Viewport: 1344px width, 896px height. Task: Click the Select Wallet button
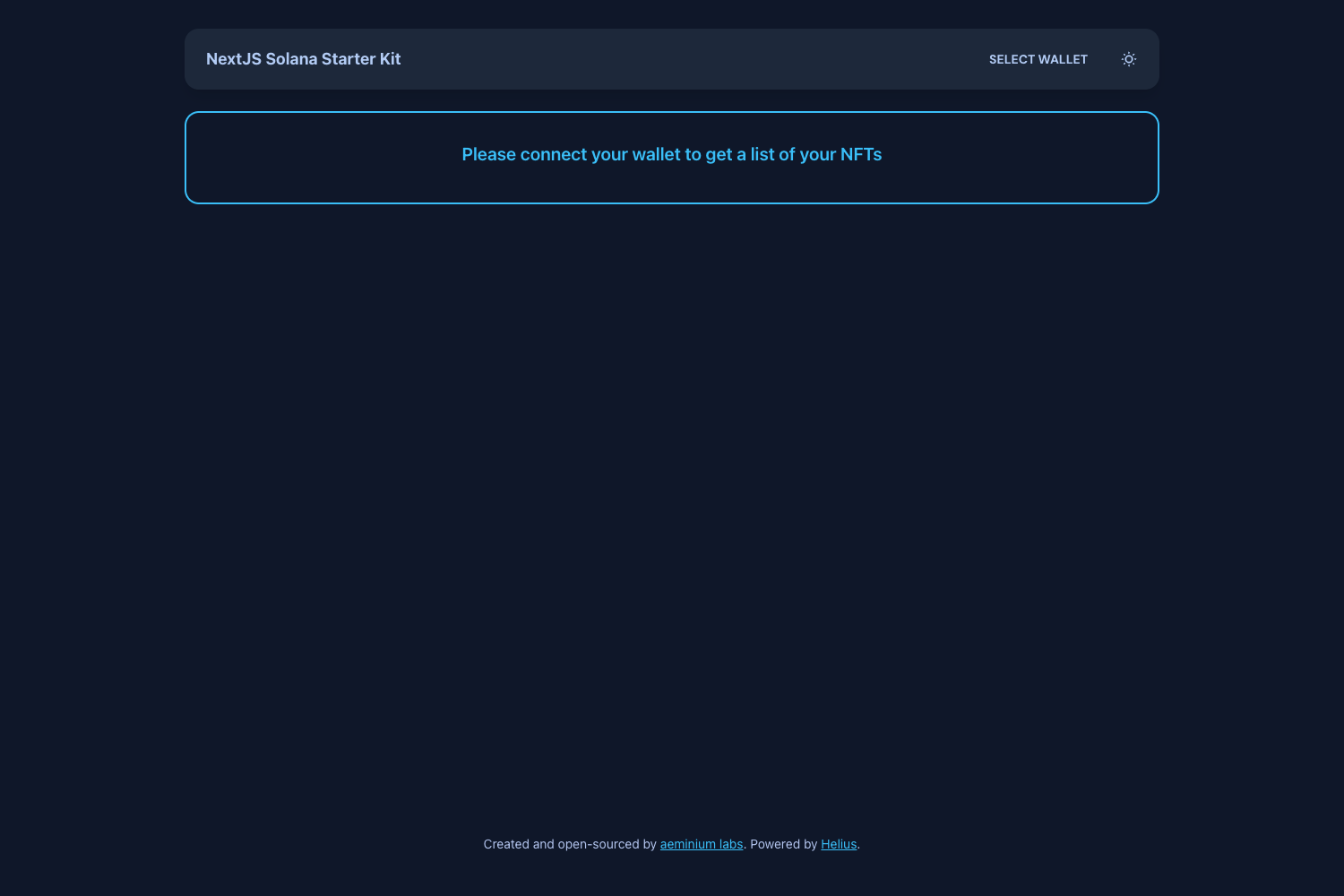pos(1038,59)
